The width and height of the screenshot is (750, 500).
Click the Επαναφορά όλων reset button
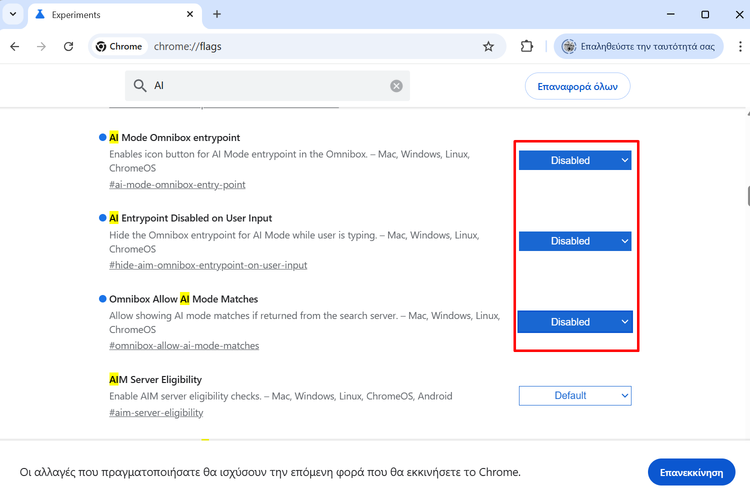pos(577,86)
